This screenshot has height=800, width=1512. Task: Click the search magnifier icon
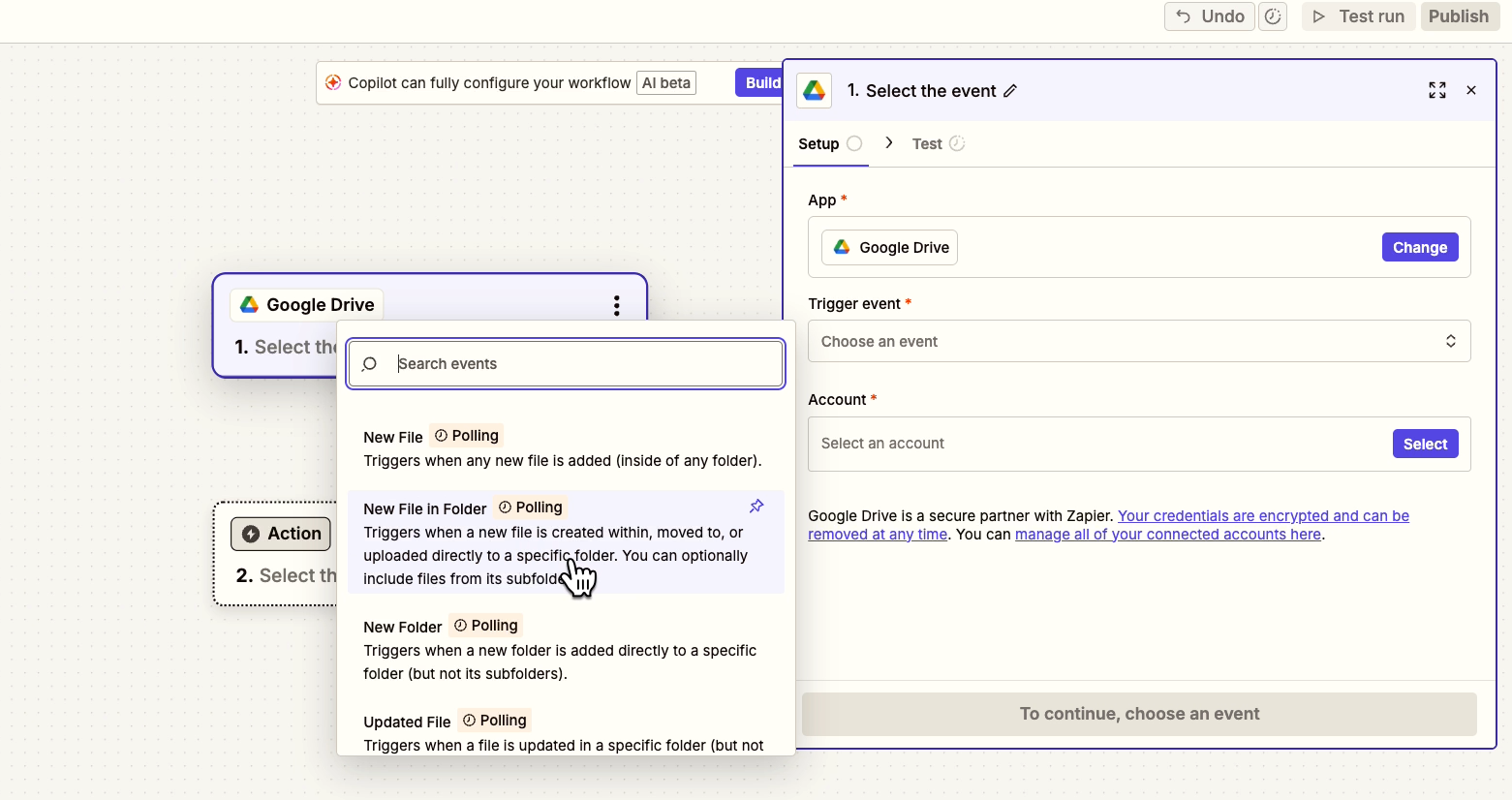point(369,364)
